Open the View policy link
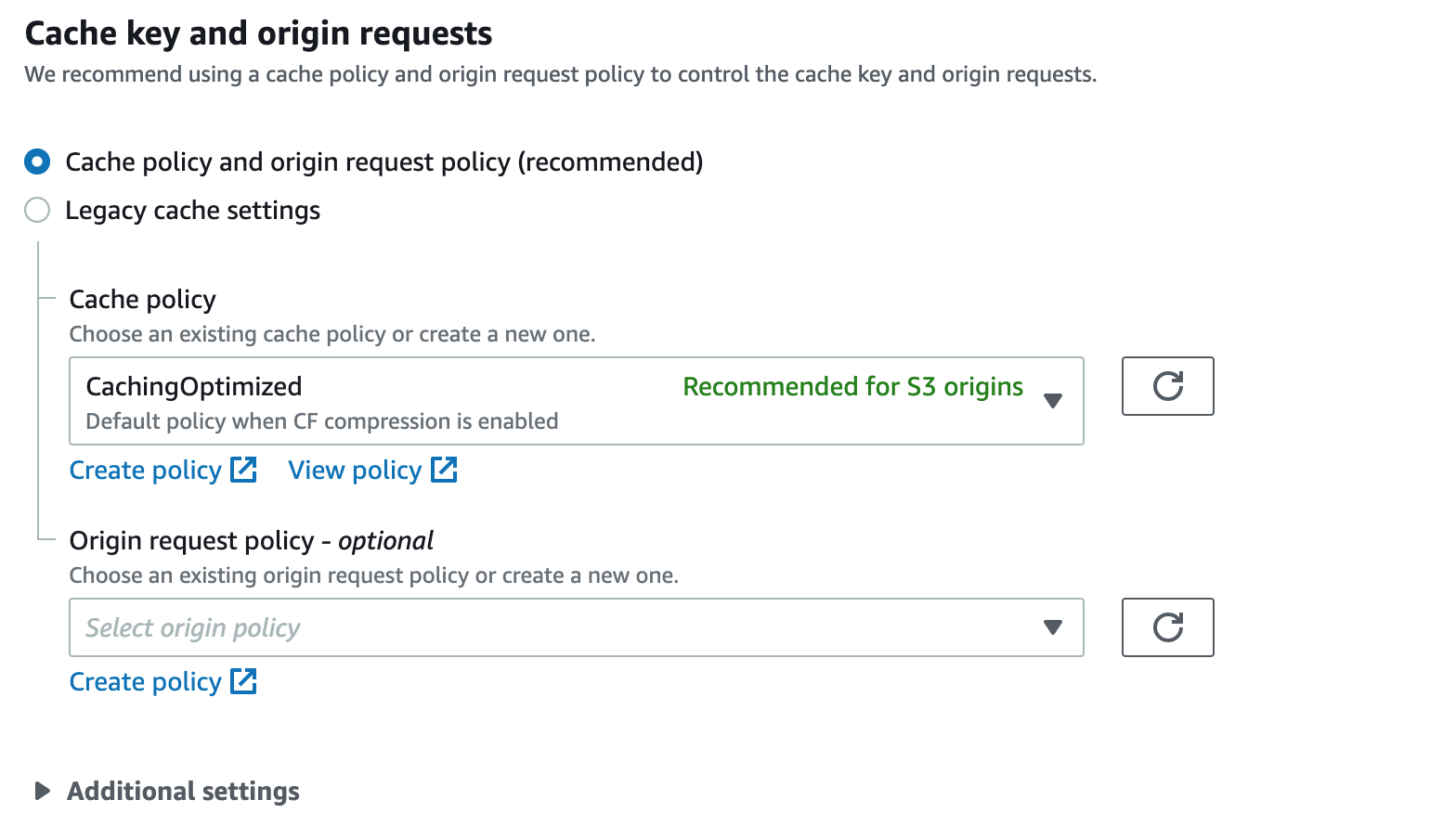Screen dimensions: 1456x839 [x=355, y=471]
